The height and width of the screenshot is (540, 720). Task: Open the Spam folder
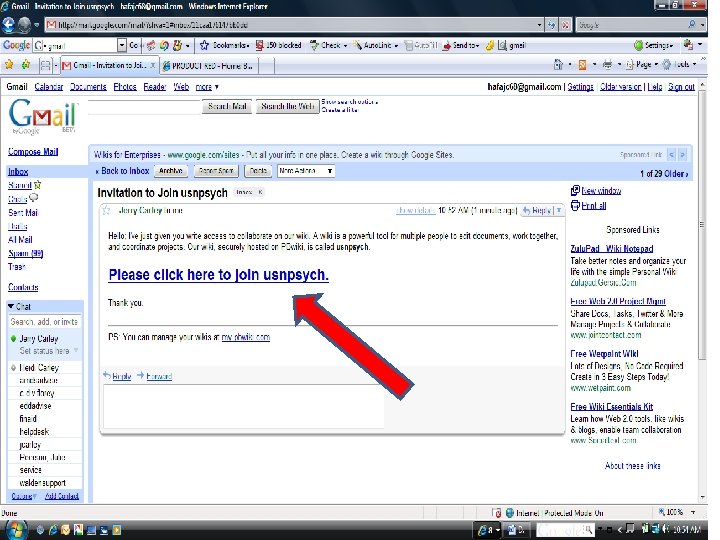[26, 253]
